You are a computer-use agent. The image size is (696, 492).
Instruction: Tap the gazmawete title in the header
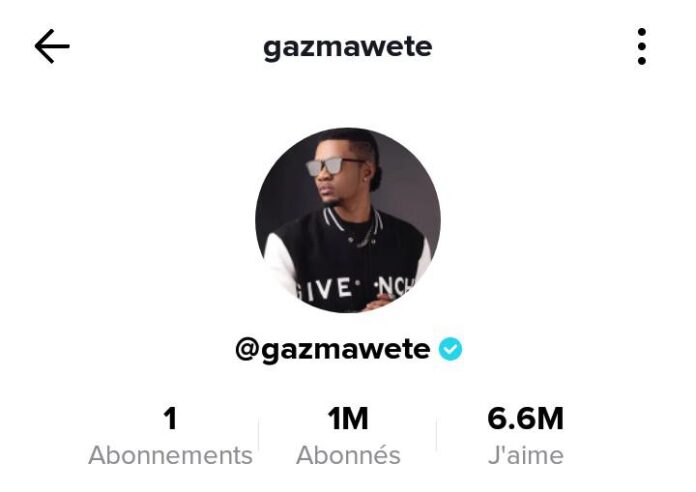[348, 47]
